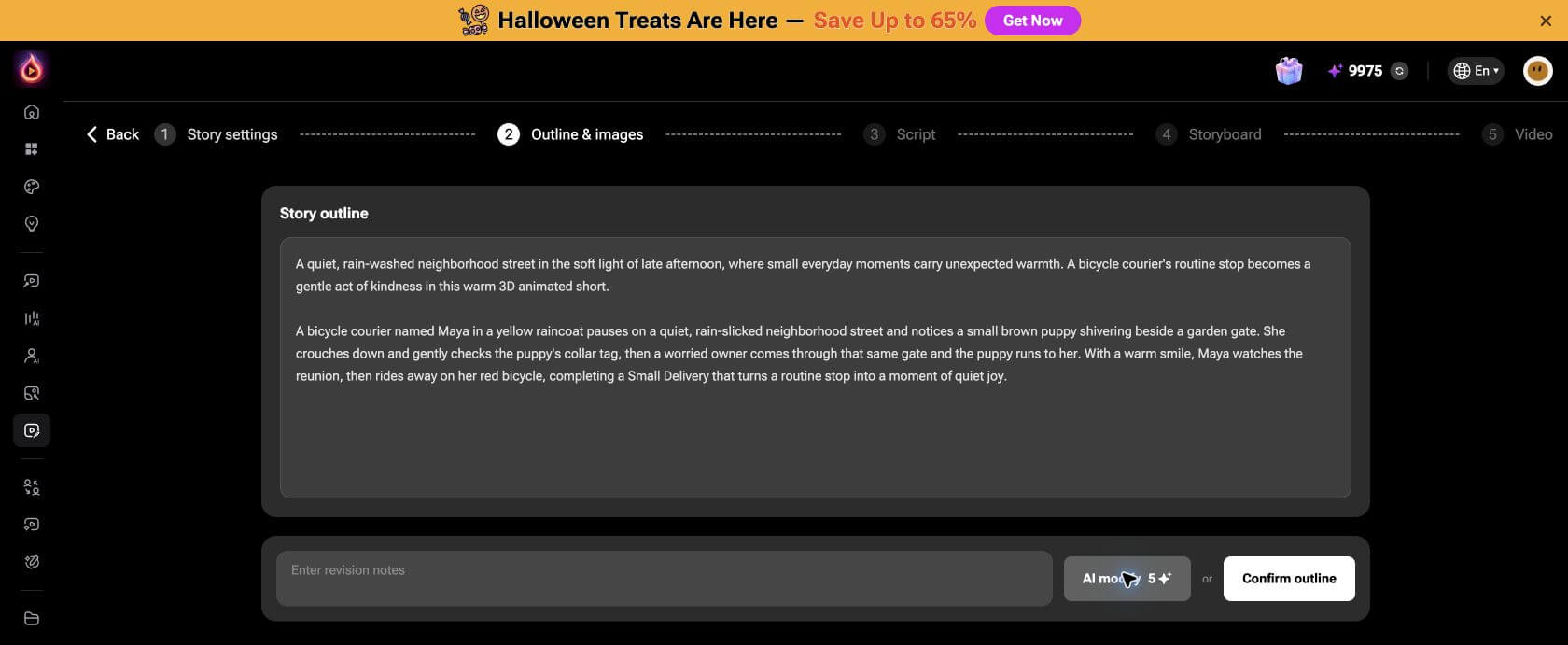
Task: Focus the revision notes input field
Action: 665,579
